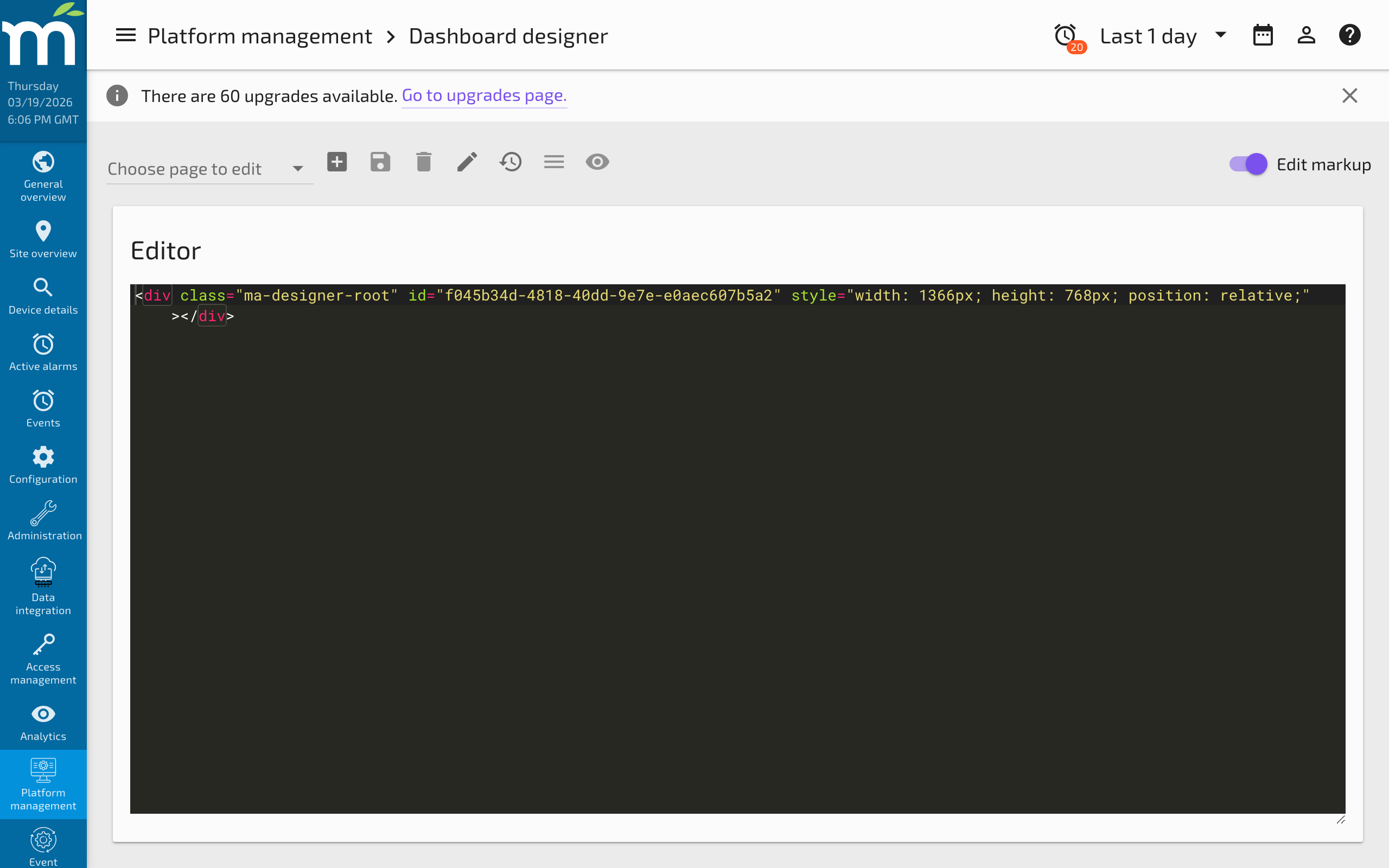Save the current dashboard page
The height and width of the screenshot is (868, 1389).
(380, 162)
